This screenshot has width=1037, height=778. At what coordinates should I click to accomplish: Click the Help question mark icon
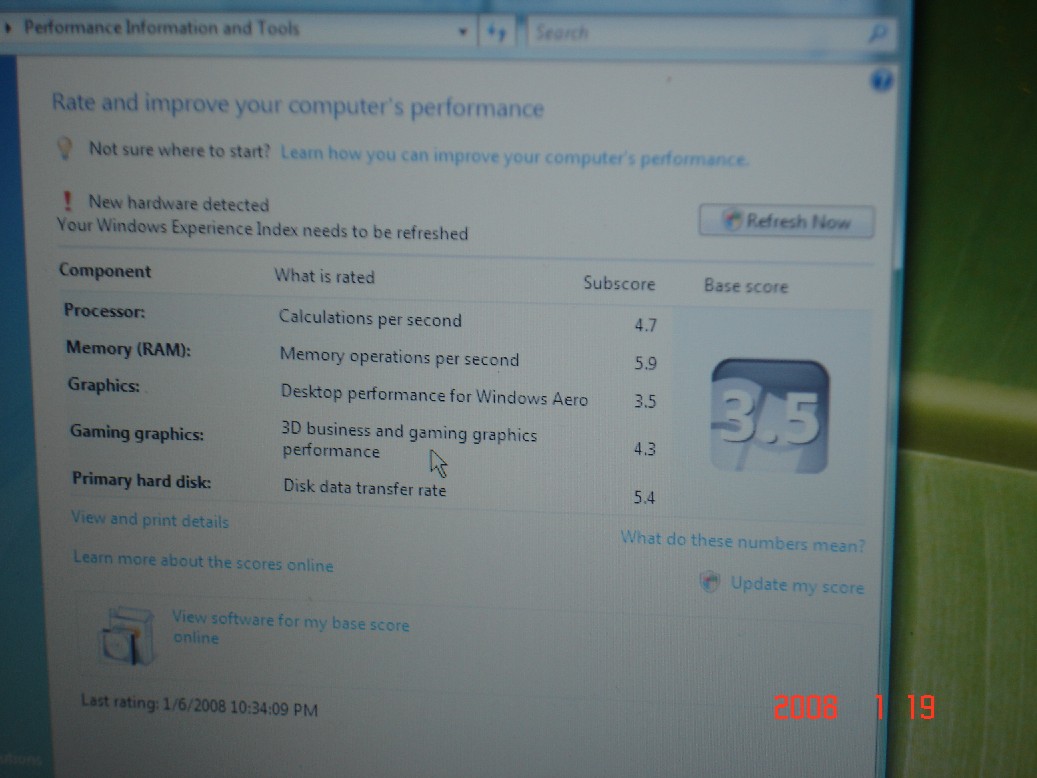(x=882, y=81)
